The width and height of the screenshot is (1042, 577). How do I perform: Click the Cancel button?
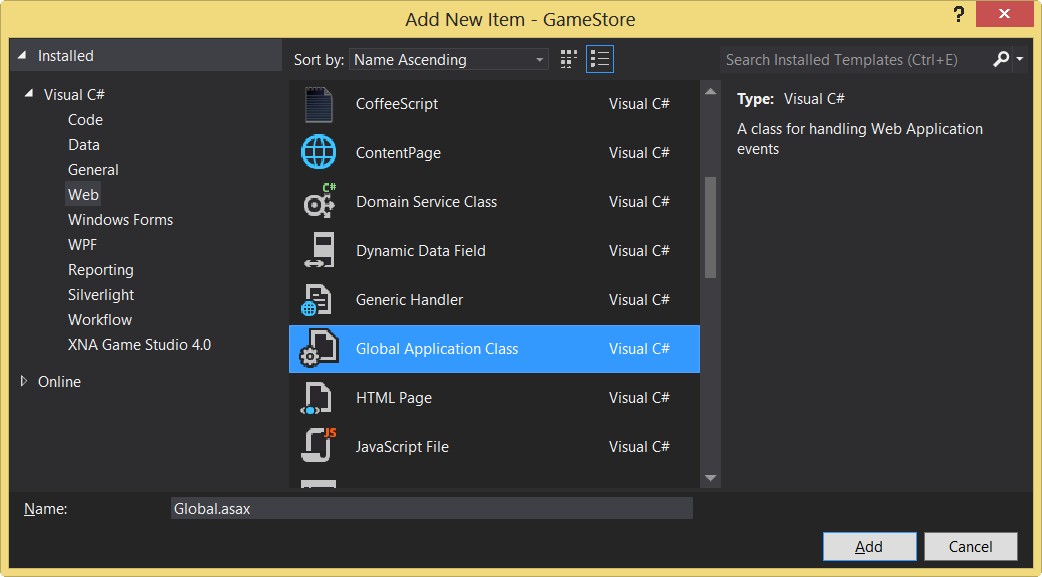[x=970, y=546]
